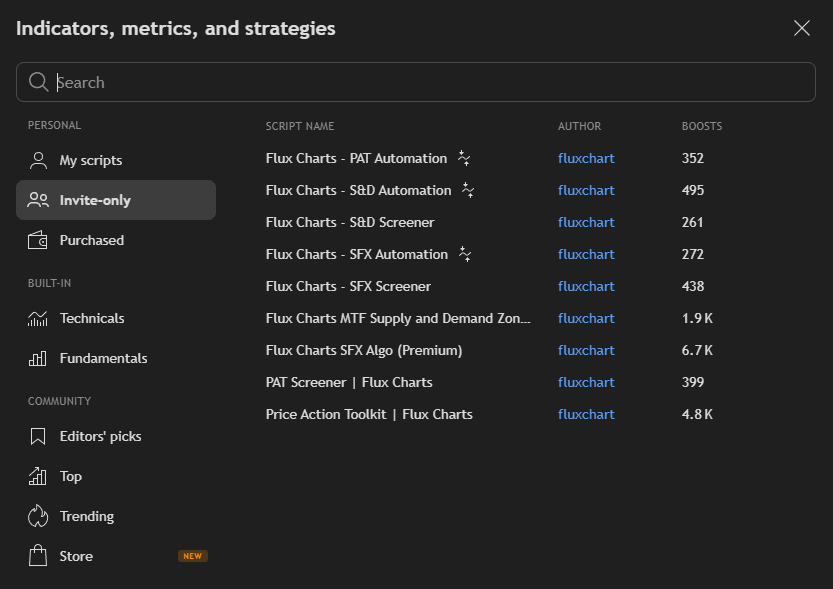This screenshot has height=589, width=833.
Task: Click boosts value 4.8 K
Action: [697, 414]
